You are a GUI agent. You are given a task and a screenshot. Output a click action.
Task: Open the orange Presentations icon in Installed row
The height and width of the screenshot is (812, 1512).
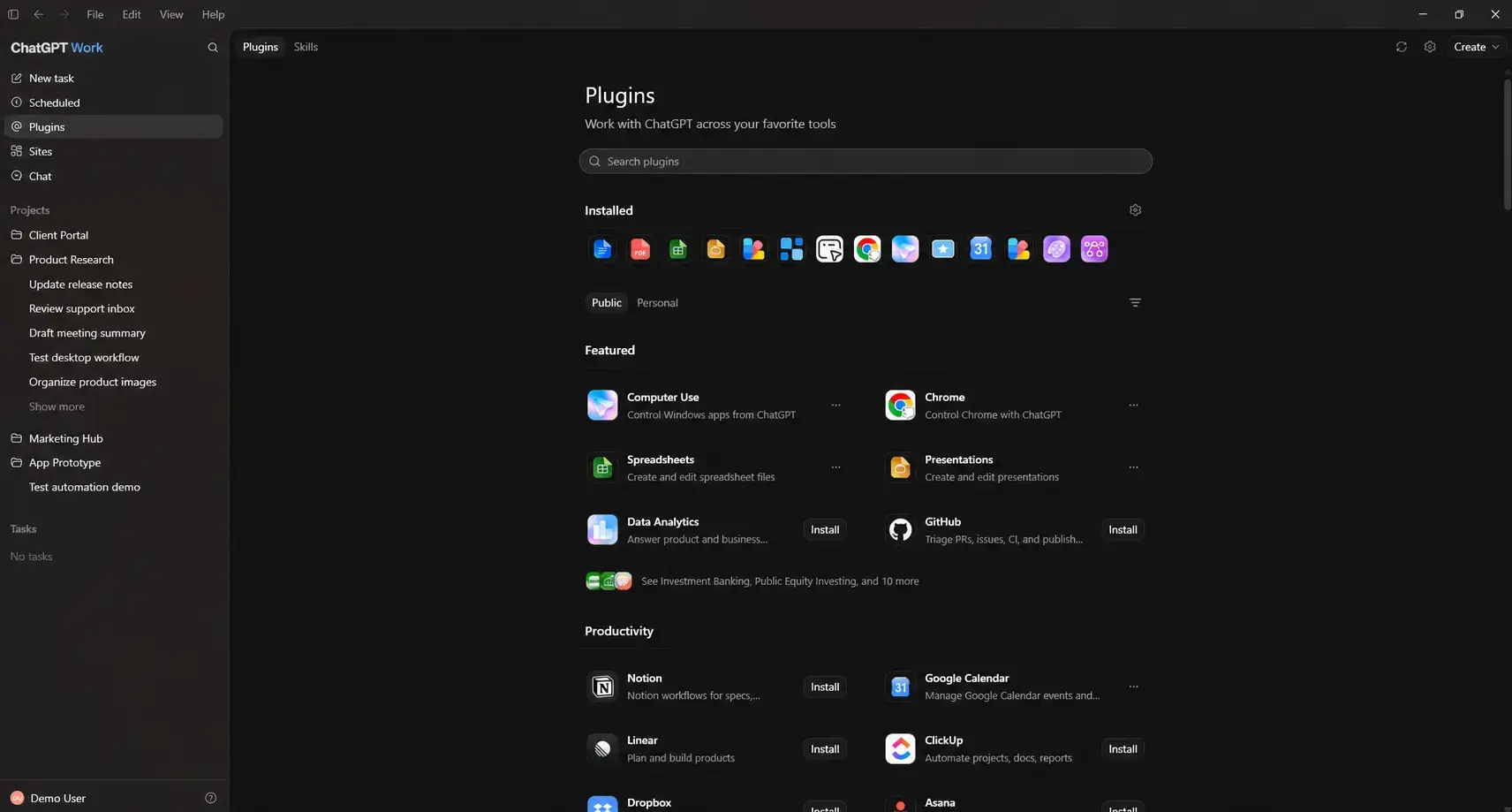tap(716, 249)
